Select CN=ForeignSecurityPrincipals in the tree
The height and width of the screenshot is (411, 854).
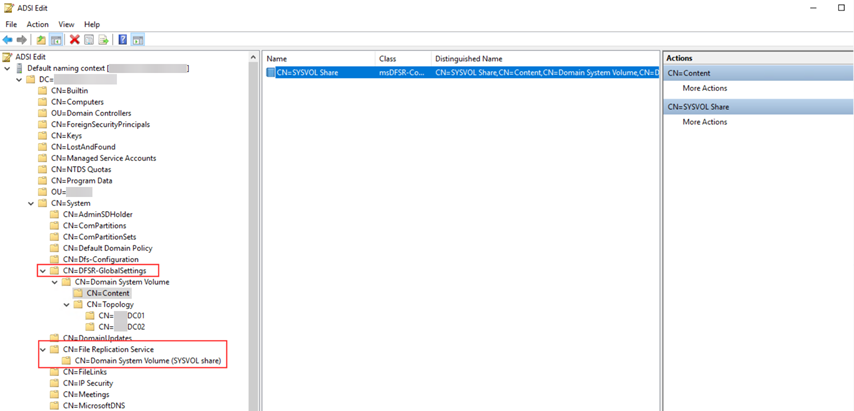point(100,124)
